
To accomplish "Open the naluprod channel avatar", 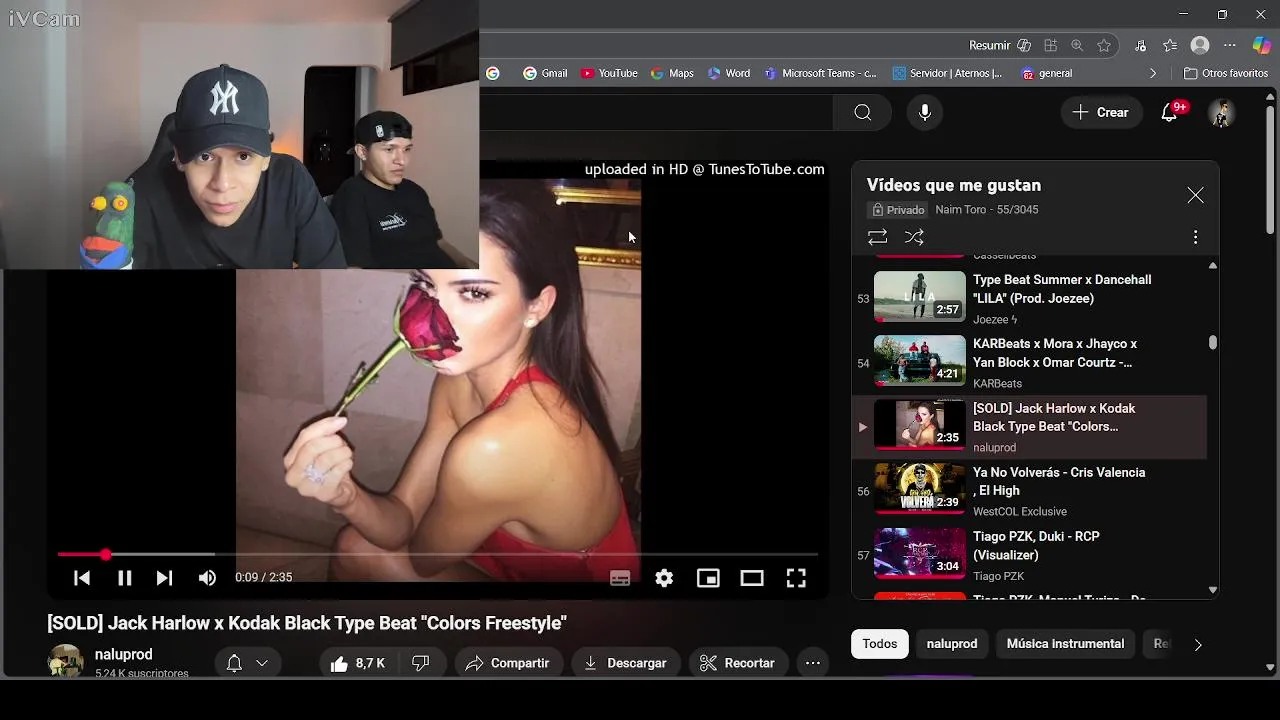I will [66, 662].
